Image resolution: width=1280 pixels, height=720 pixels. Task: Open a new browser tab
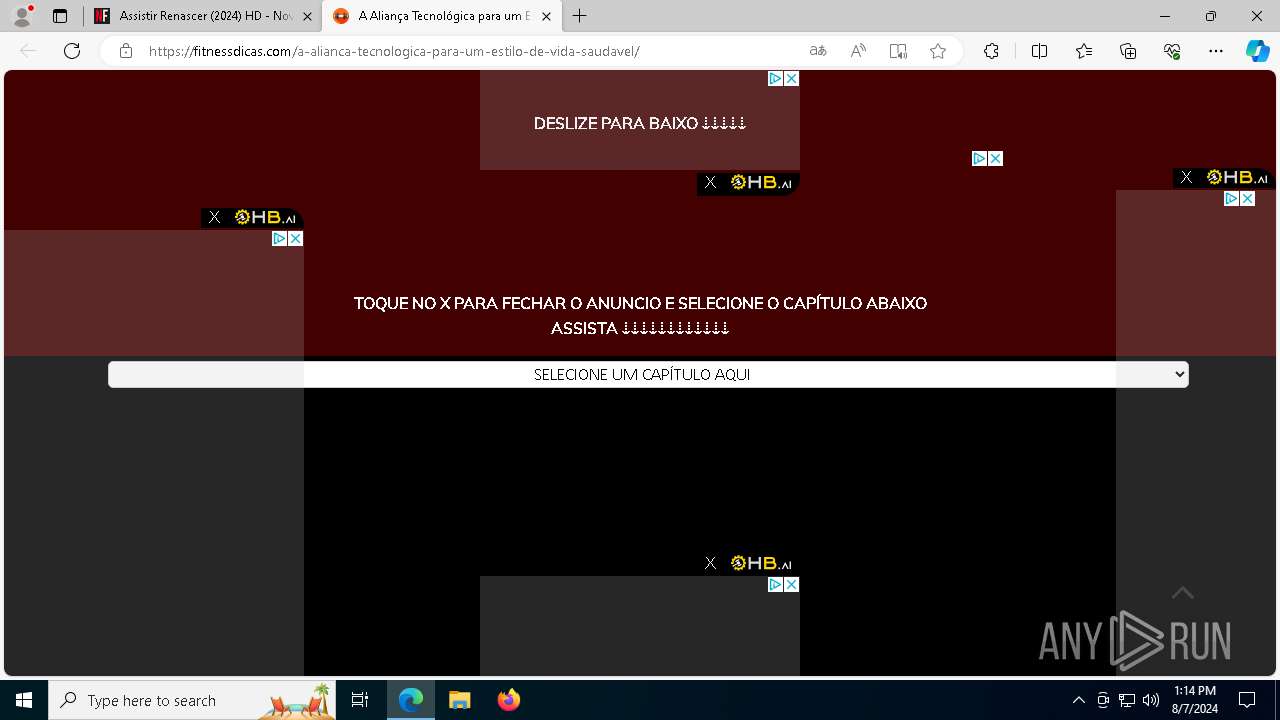click(x=580, y=16)
